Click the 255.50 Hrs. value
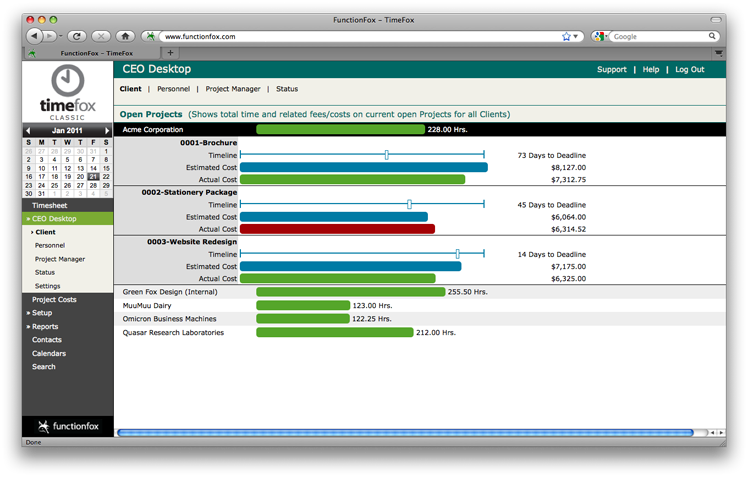Image resolution: width=748 pixels, height=477 pixels. click(x=468, y=292)
